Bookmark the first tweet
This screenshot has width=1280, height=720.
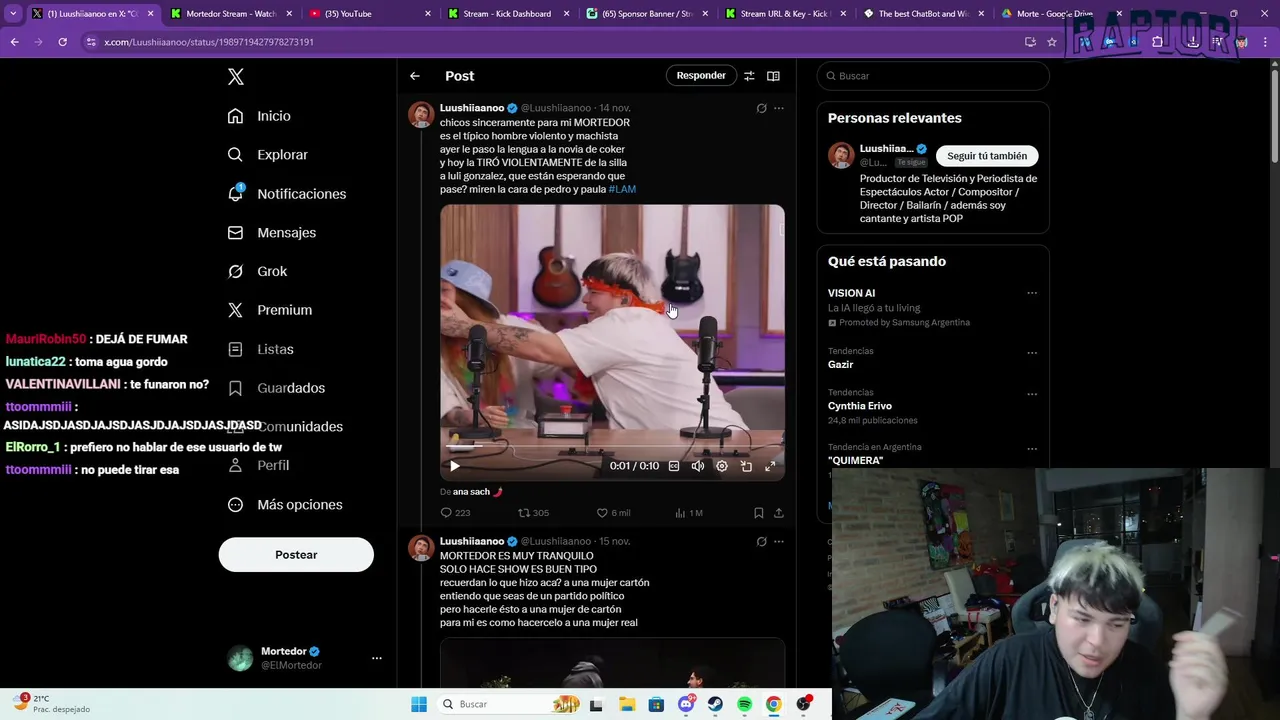point(759,513)
